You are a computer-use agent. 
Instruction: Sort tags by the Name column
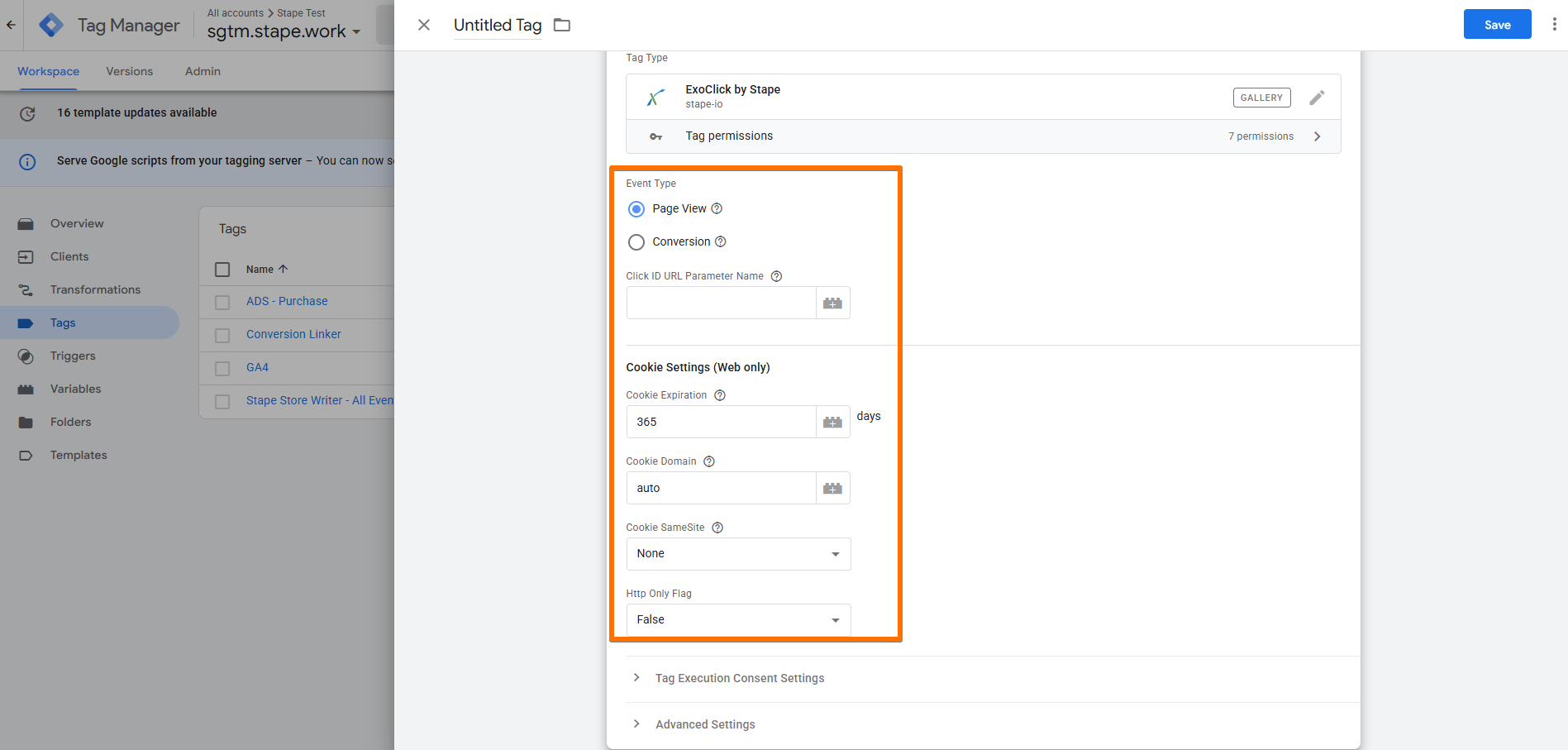(x=267, y=270)
